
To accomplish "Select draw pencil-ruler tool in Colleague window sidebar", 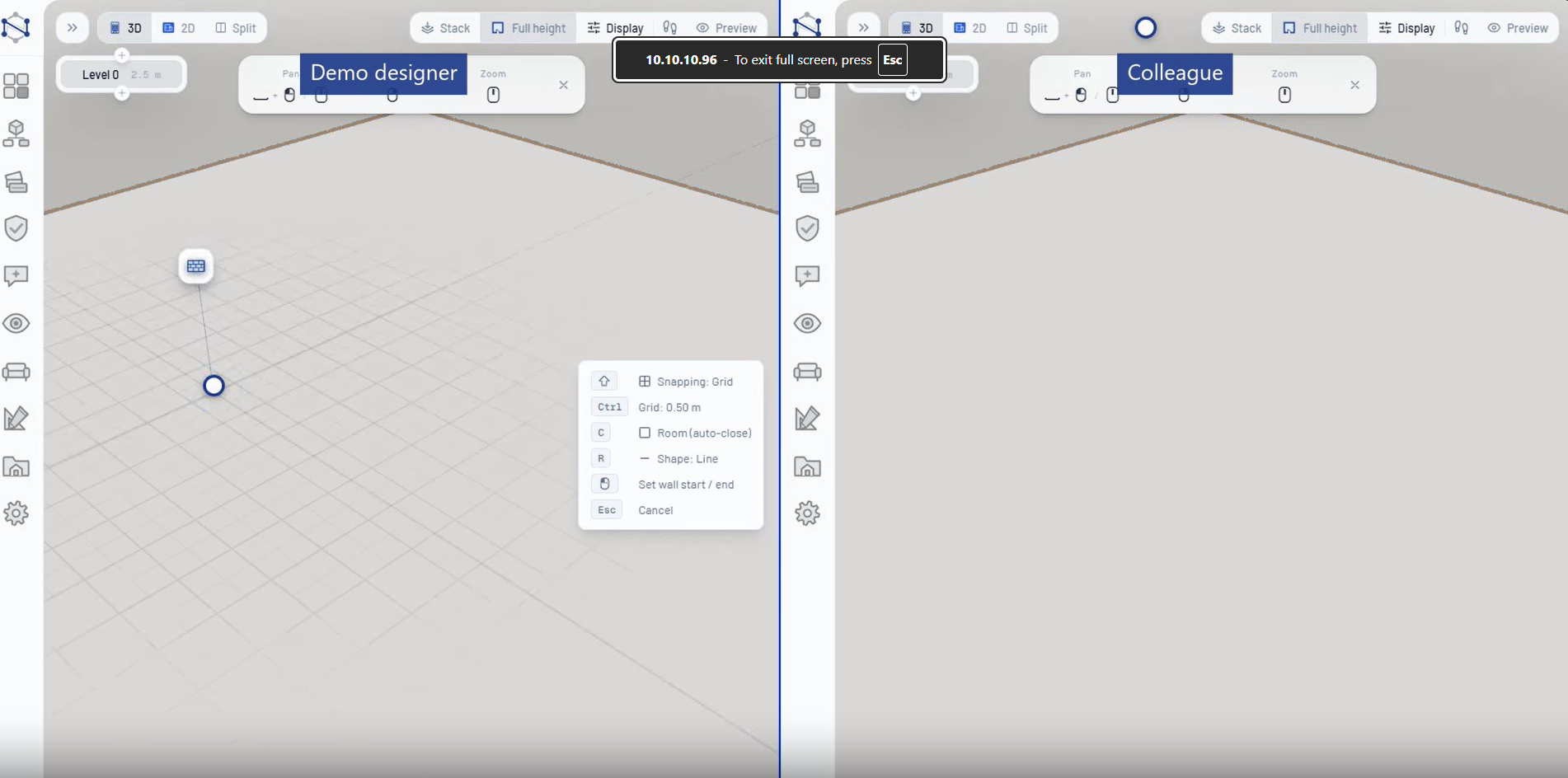I will (808, 419).
